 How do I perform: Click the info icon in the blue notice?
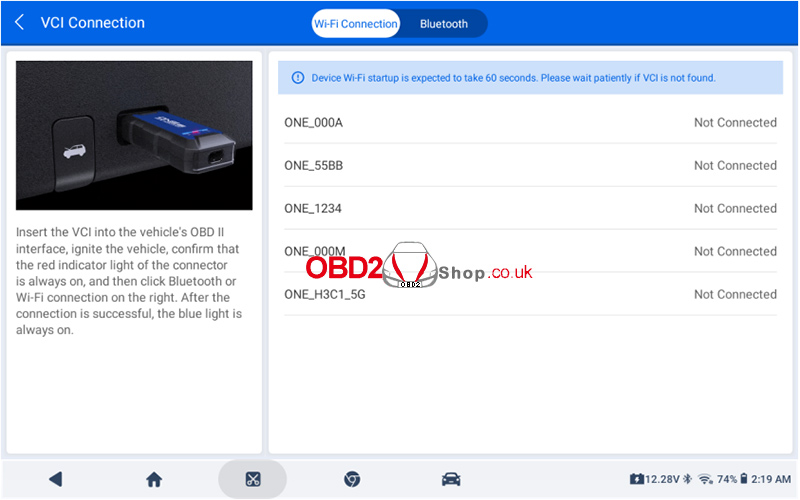point(297,78)
